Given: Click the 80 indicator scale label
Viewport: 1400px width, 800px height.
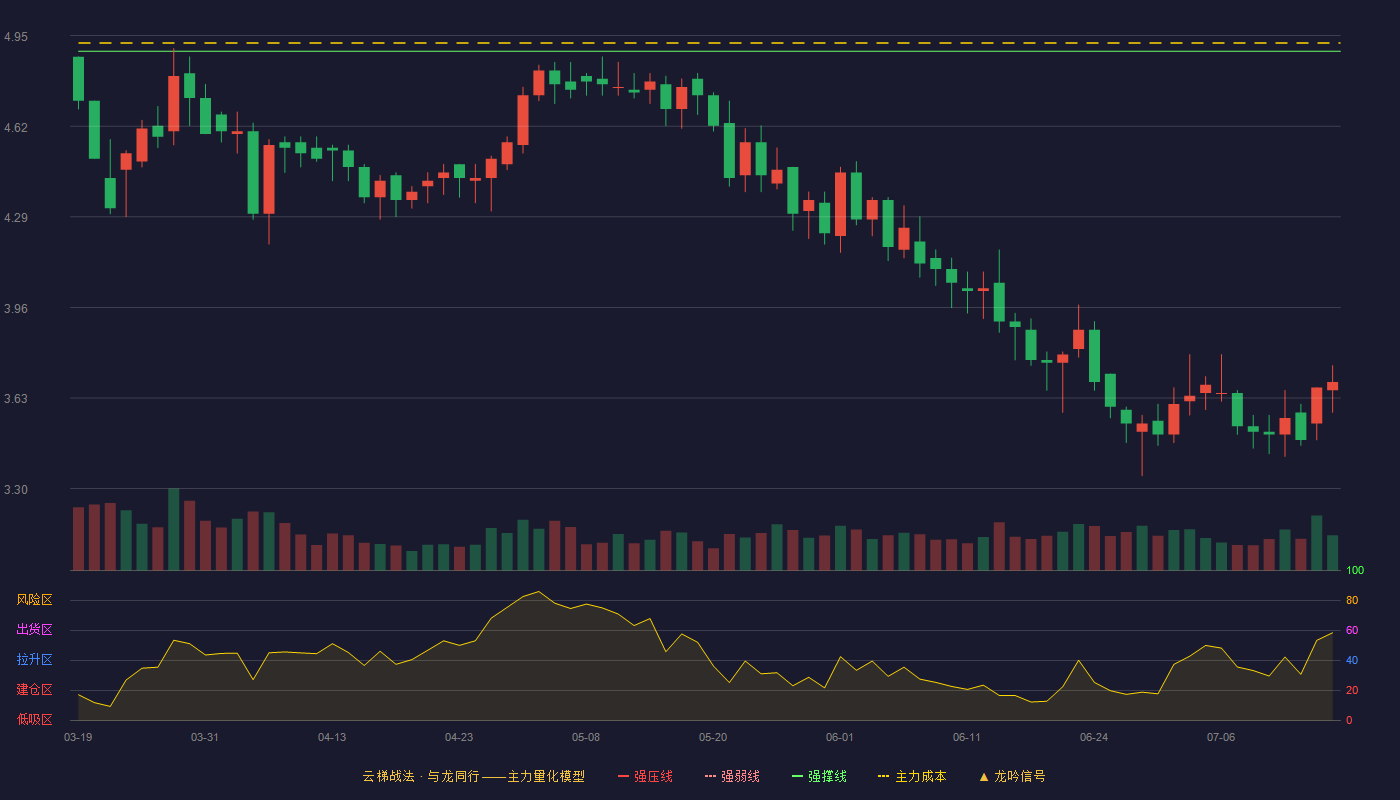Looking at the screenshot, I should [1352, 600].
